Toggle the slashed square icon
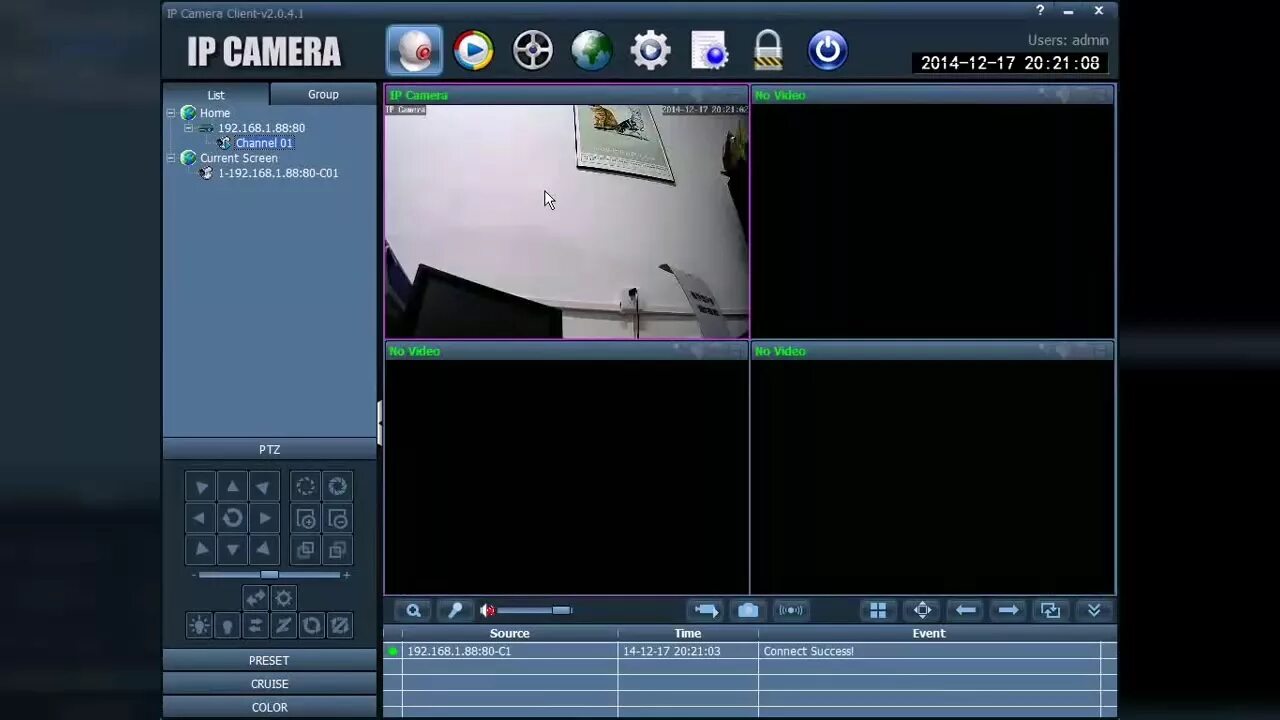 click(340, 626)
